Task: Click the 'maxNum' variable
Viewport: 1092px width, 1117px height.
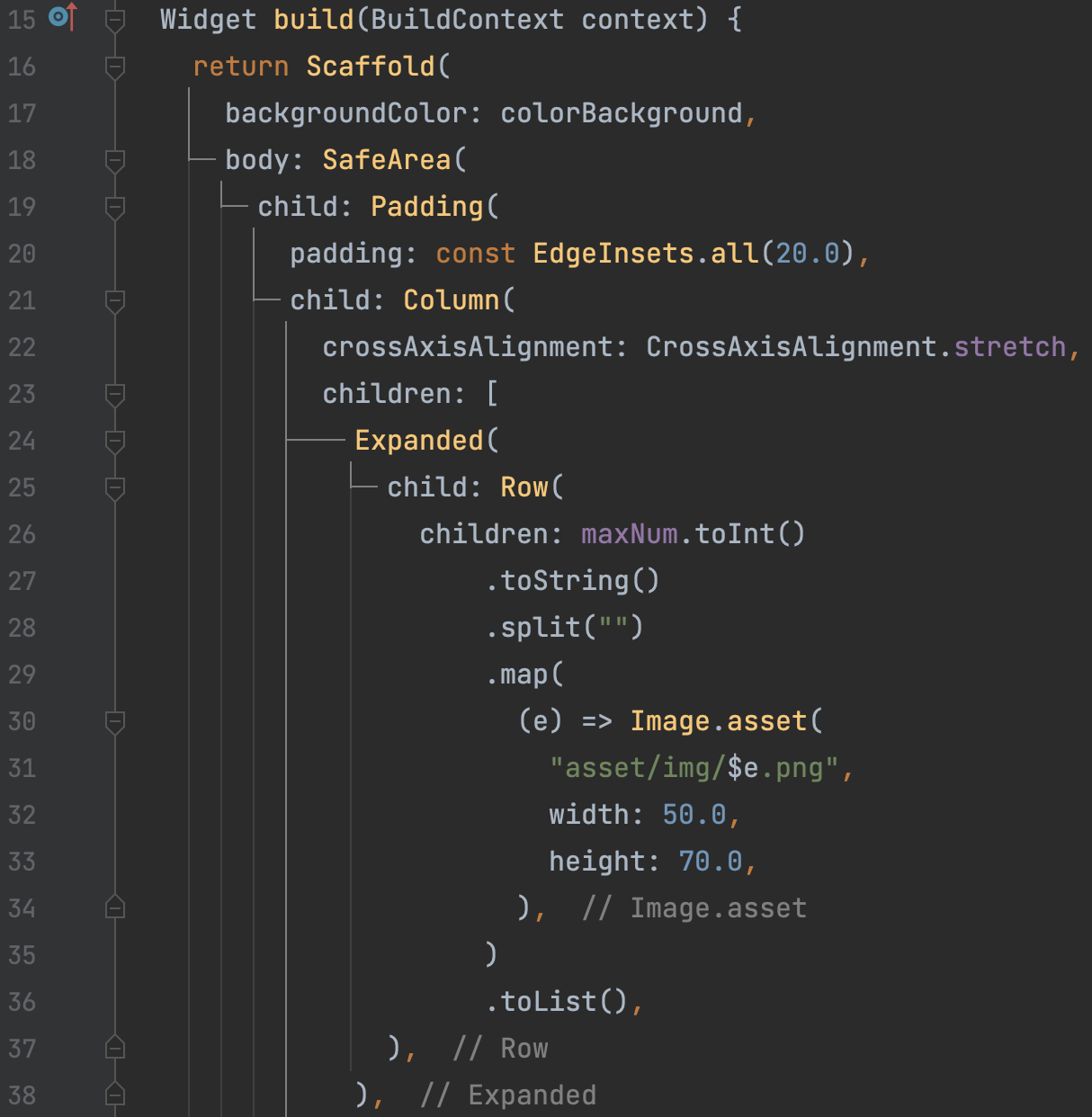Action: [x=630, y=534]
